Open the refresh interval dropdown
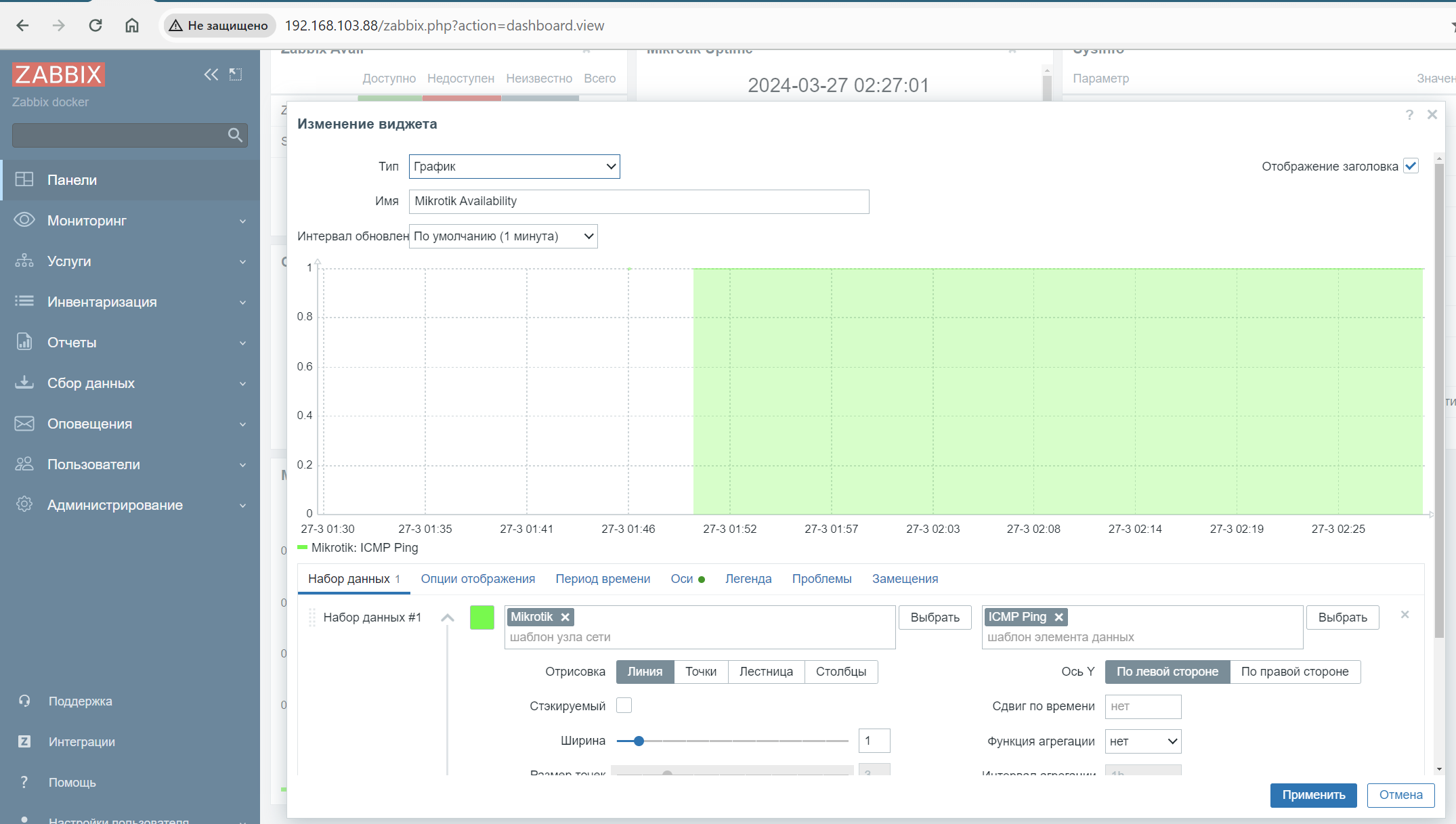 tap(503, 236)
